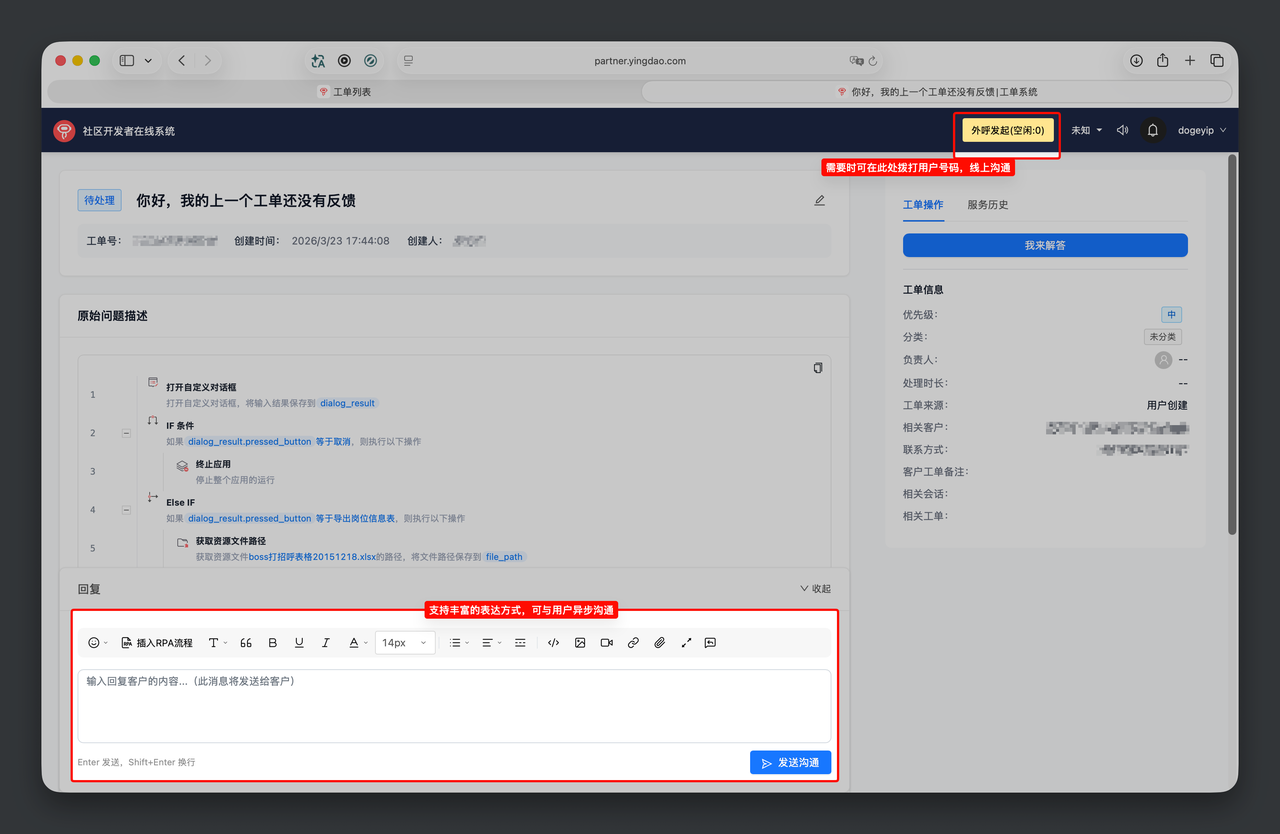Toggle underline formatting in reply toolbar
This screenshot has height=834, width=1280.
(x=299, y=643)
